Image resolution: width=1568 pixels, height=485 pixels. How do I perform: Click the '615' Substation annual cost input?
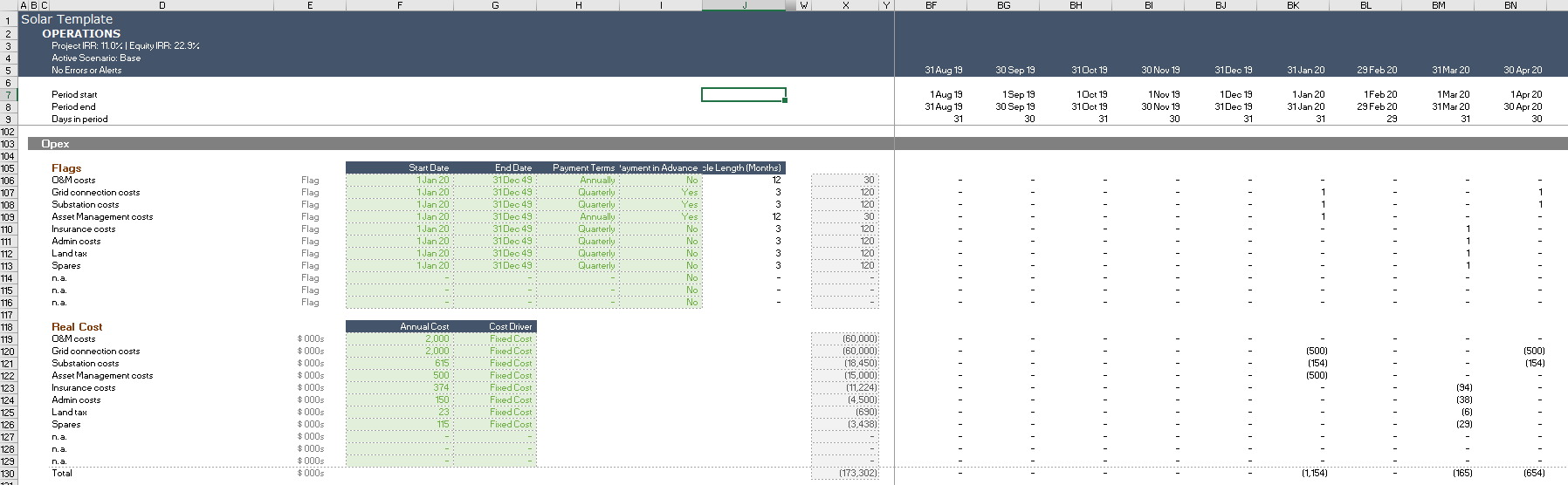pyautogui.click(x=442, y=363)
